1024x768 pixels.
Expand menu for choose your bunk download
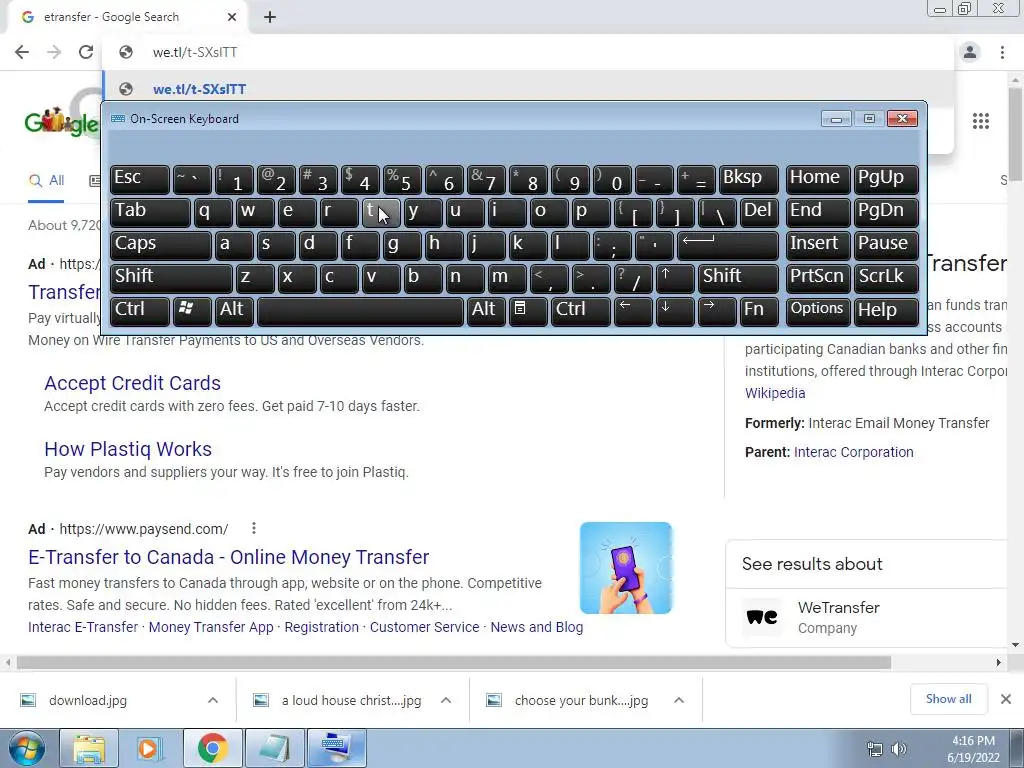[679, 700]
